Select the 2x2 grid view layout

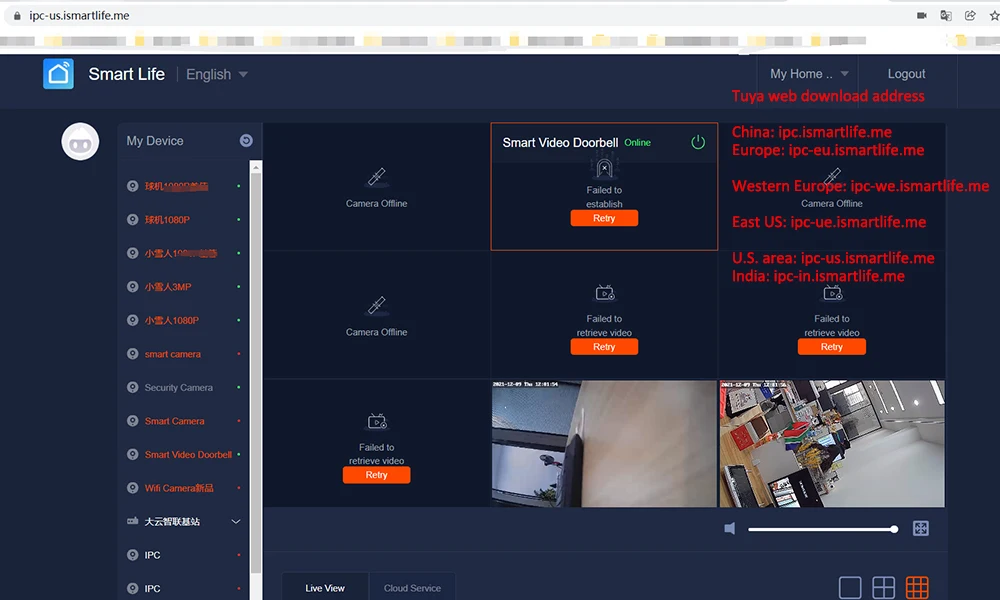coord(884,587)
